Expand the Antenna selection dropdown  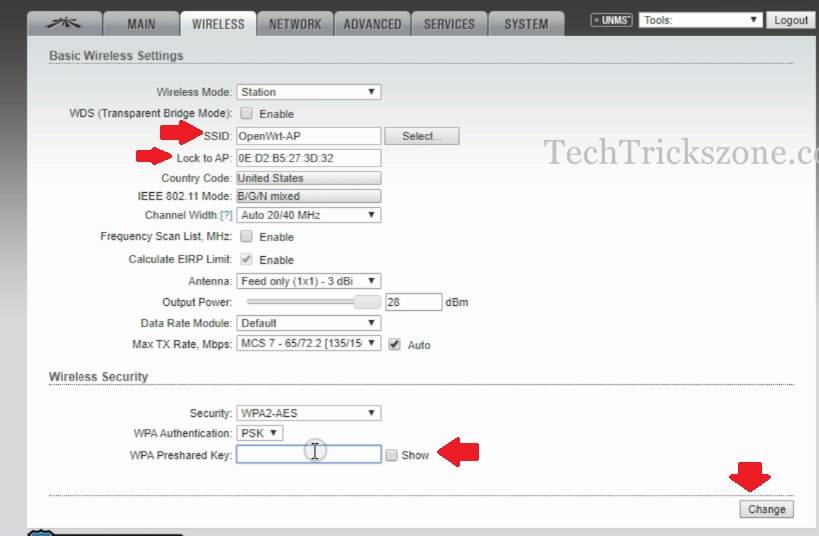(308, 282)
